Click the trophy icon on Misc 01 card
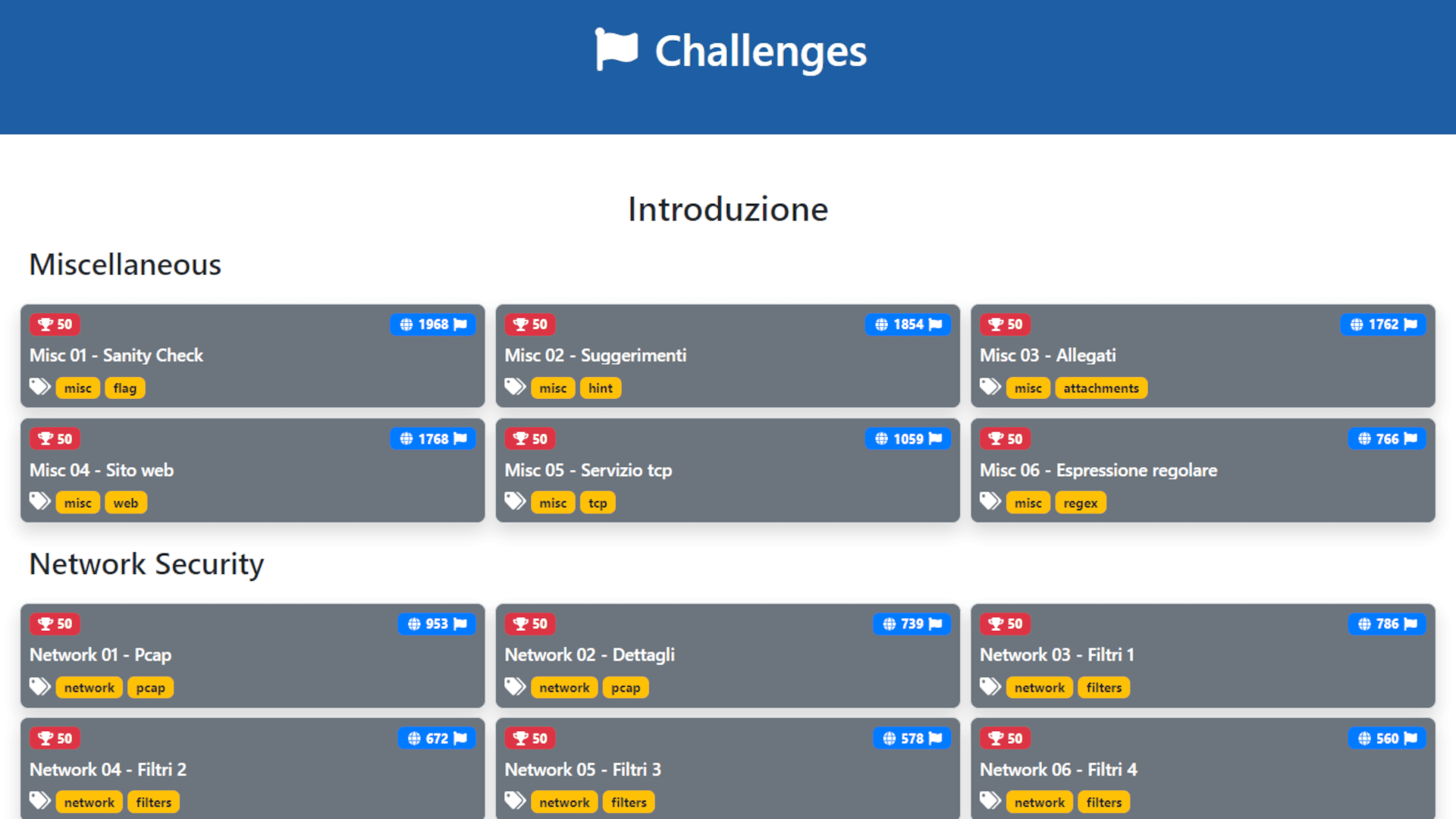1456x819 pixels. point(45,325)
